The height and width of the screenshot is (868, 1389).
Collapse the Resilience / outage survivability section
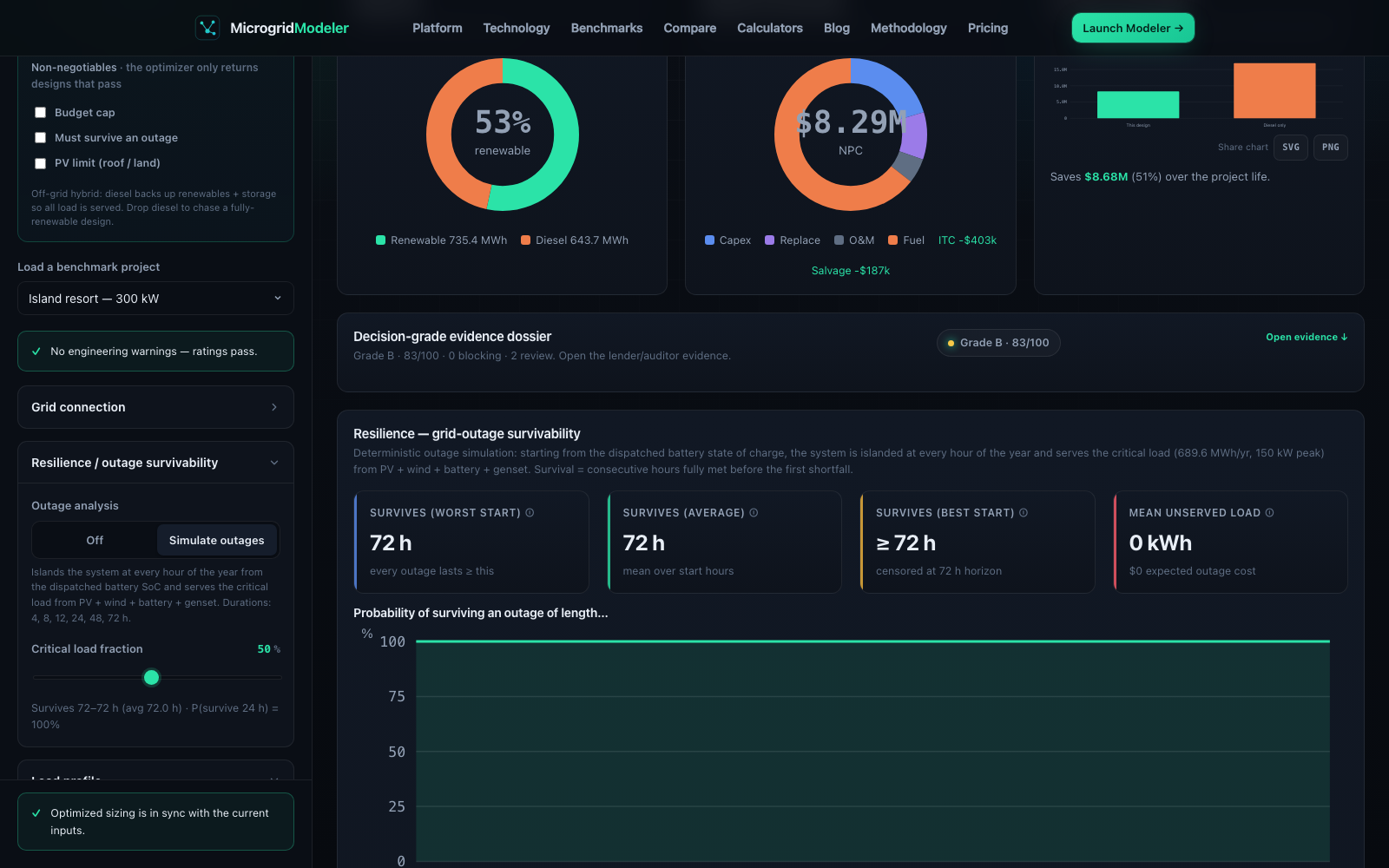[155, 463]
